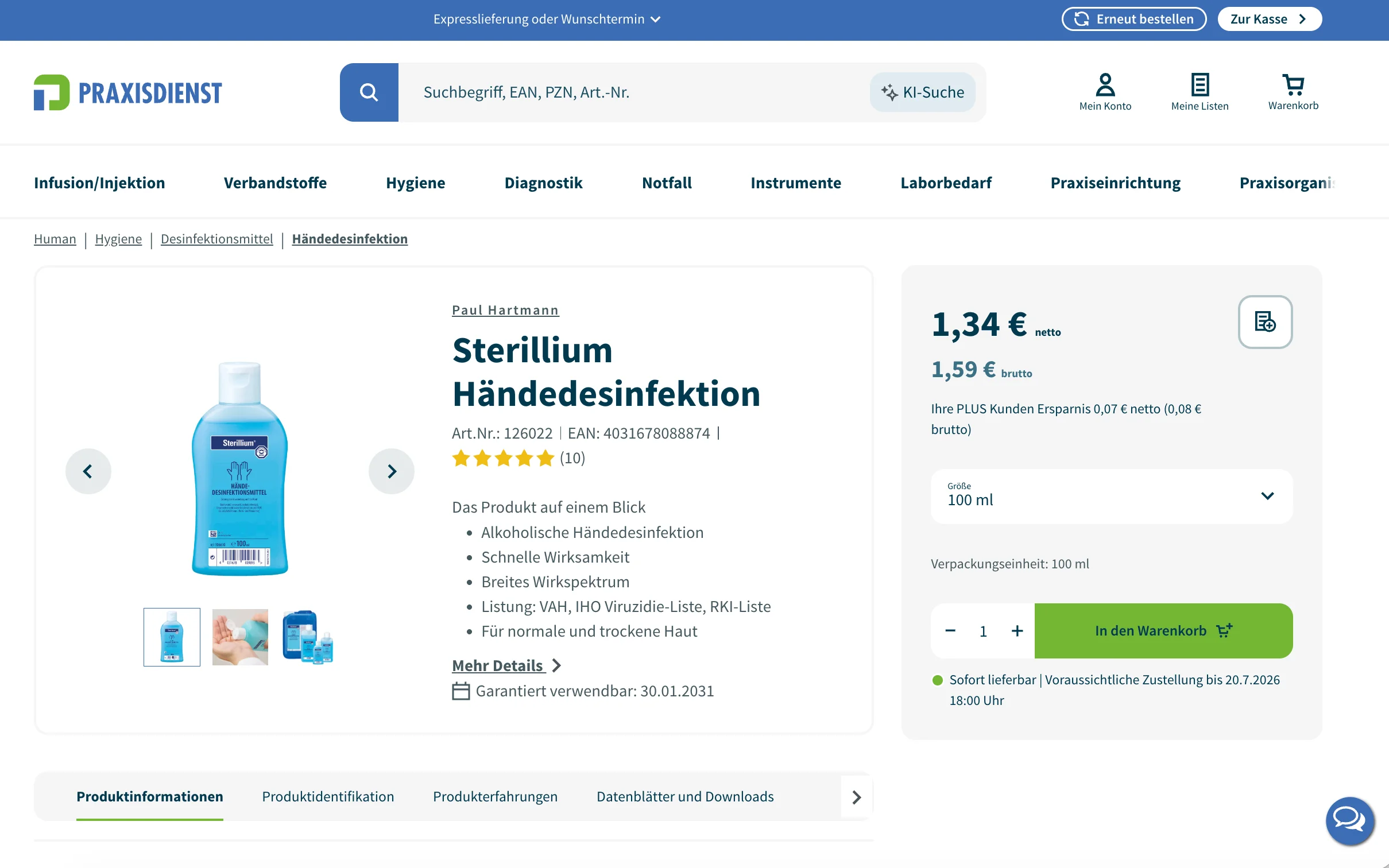
Task: Open the KI-Suche AI search
Action: [x=922, y=92]
